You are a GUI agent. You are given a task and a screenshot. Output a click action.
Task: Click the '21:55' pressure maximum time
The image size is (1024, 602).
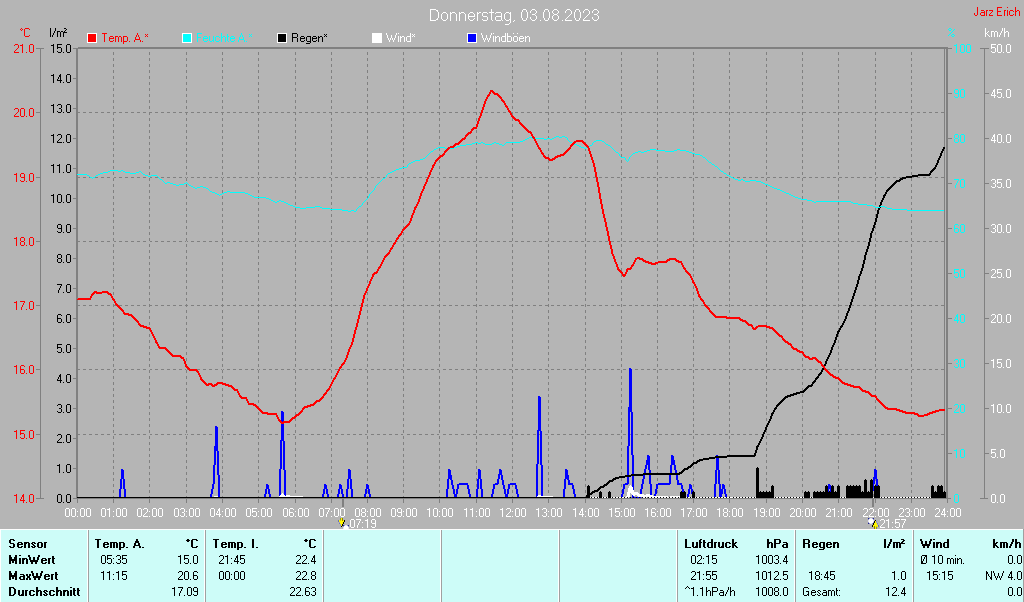tap(703, 577)
